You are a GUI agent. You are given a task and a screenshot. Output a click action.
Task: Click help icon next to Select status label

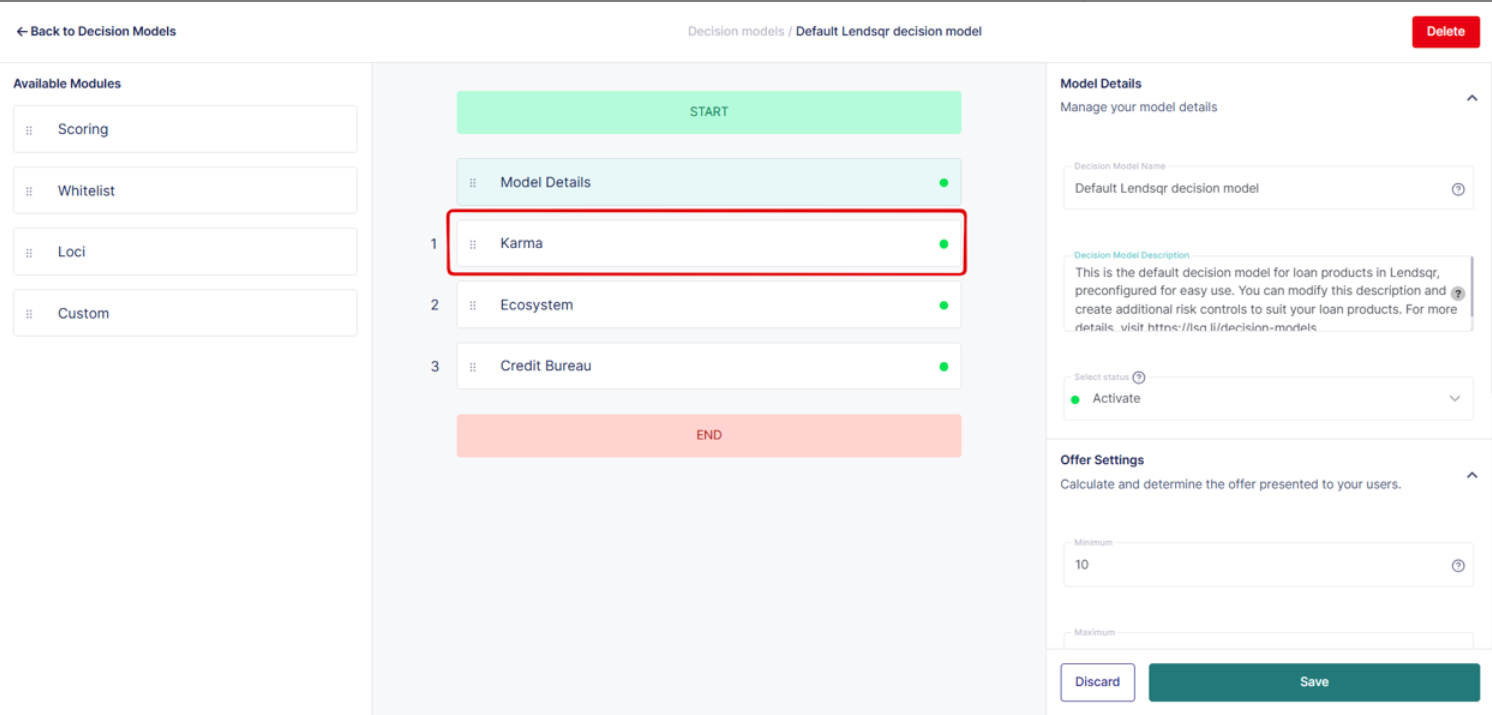click(1138, 377)
